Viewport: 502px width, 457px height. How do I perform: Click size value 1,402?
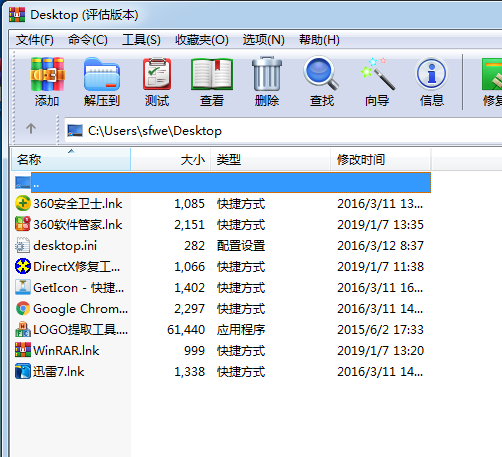pyautogui.click(x=189, y=288)
